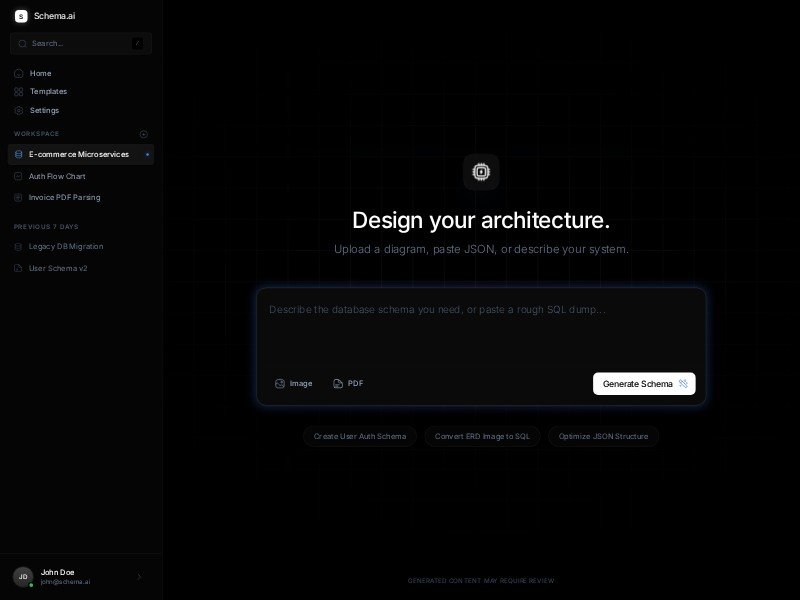800x600 pixels.
Task: Select Invoice PDF Parsing
Action: click(x=64, y=197)
